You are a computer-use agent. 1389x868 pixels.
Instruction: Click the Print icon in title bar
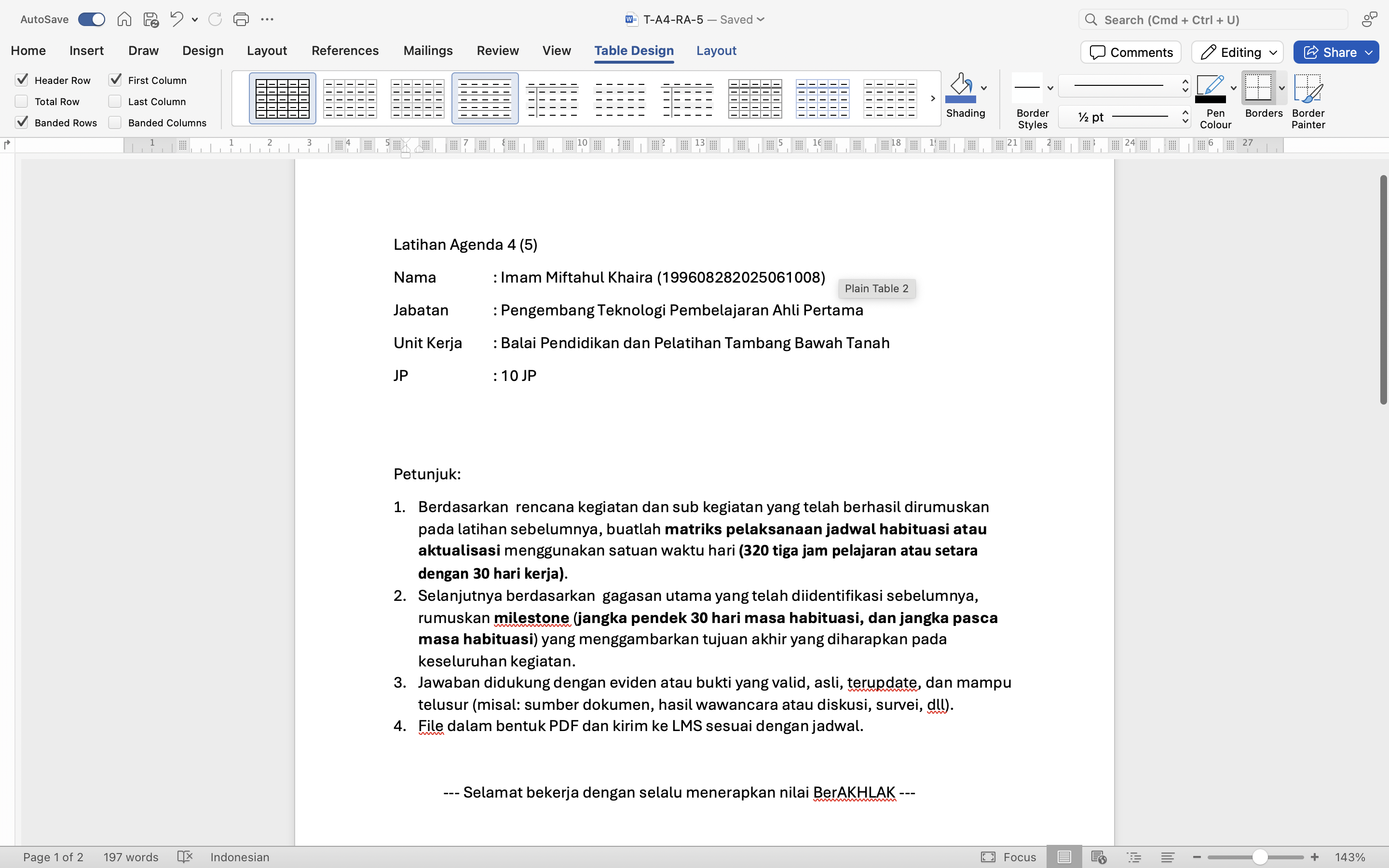[x=241, y=19]
